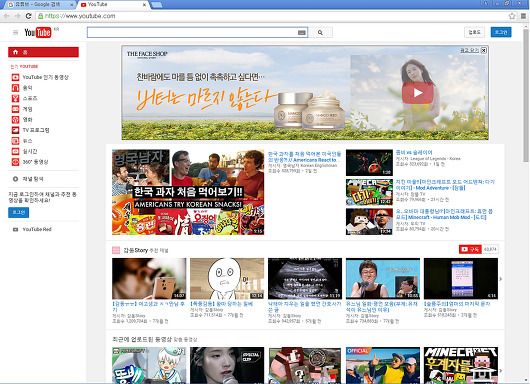Open the hamburger guide menu

click(15, 32)
